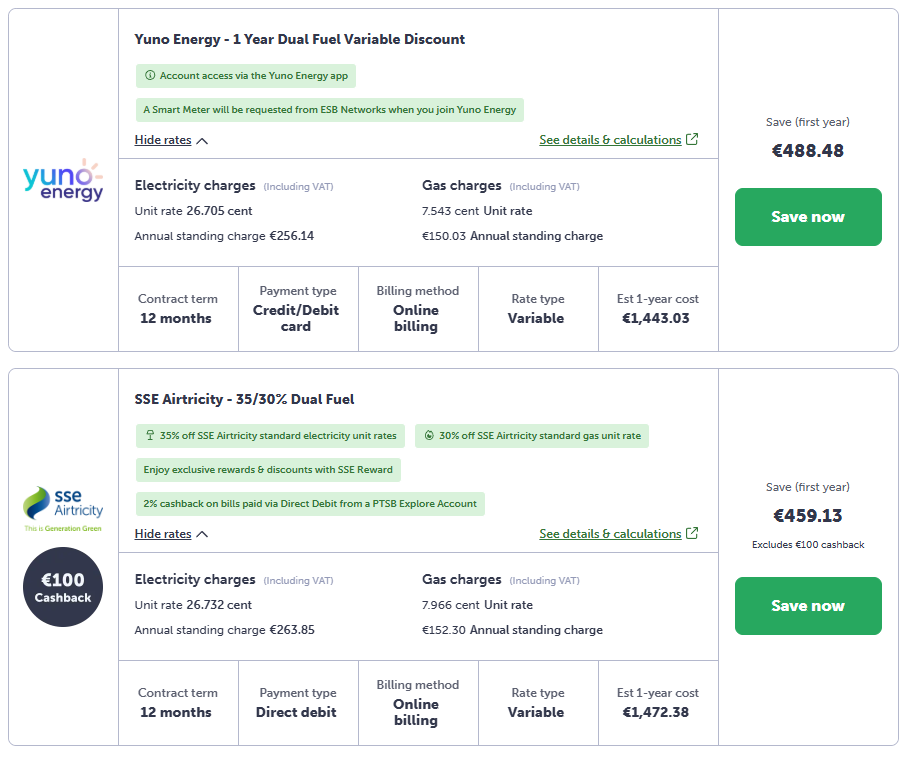The image size is (911, 762).
Task: Select SSE Airtricity 35/30% Dual Fuel title
Action: click(245, 400)
